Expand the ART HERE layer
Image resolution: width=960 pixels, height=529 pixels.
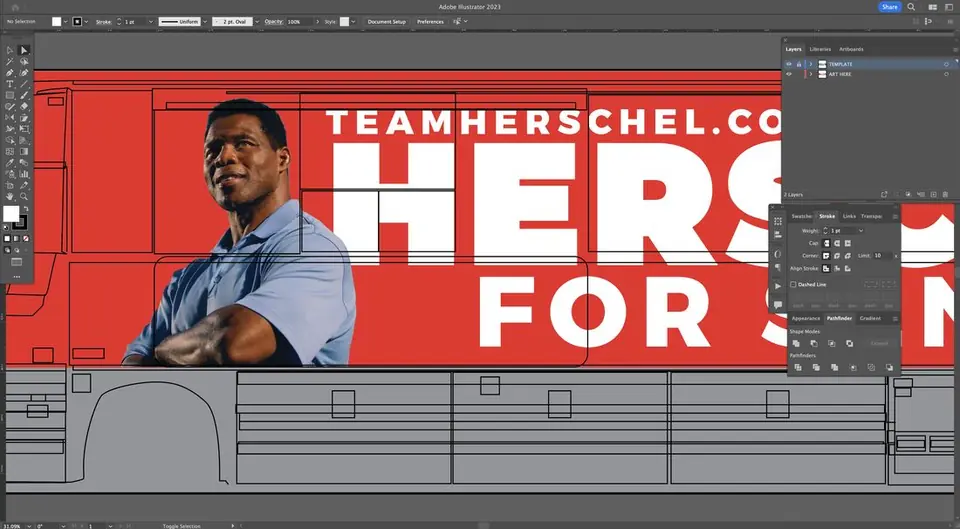tap(811, 74)
